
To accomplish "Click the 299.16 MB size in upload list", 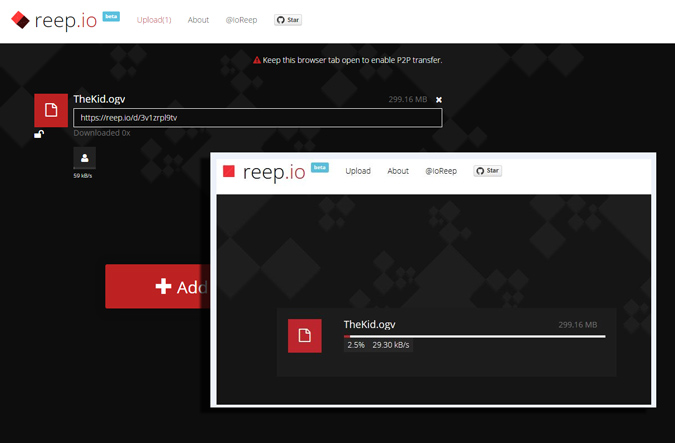I will (408, 99).
